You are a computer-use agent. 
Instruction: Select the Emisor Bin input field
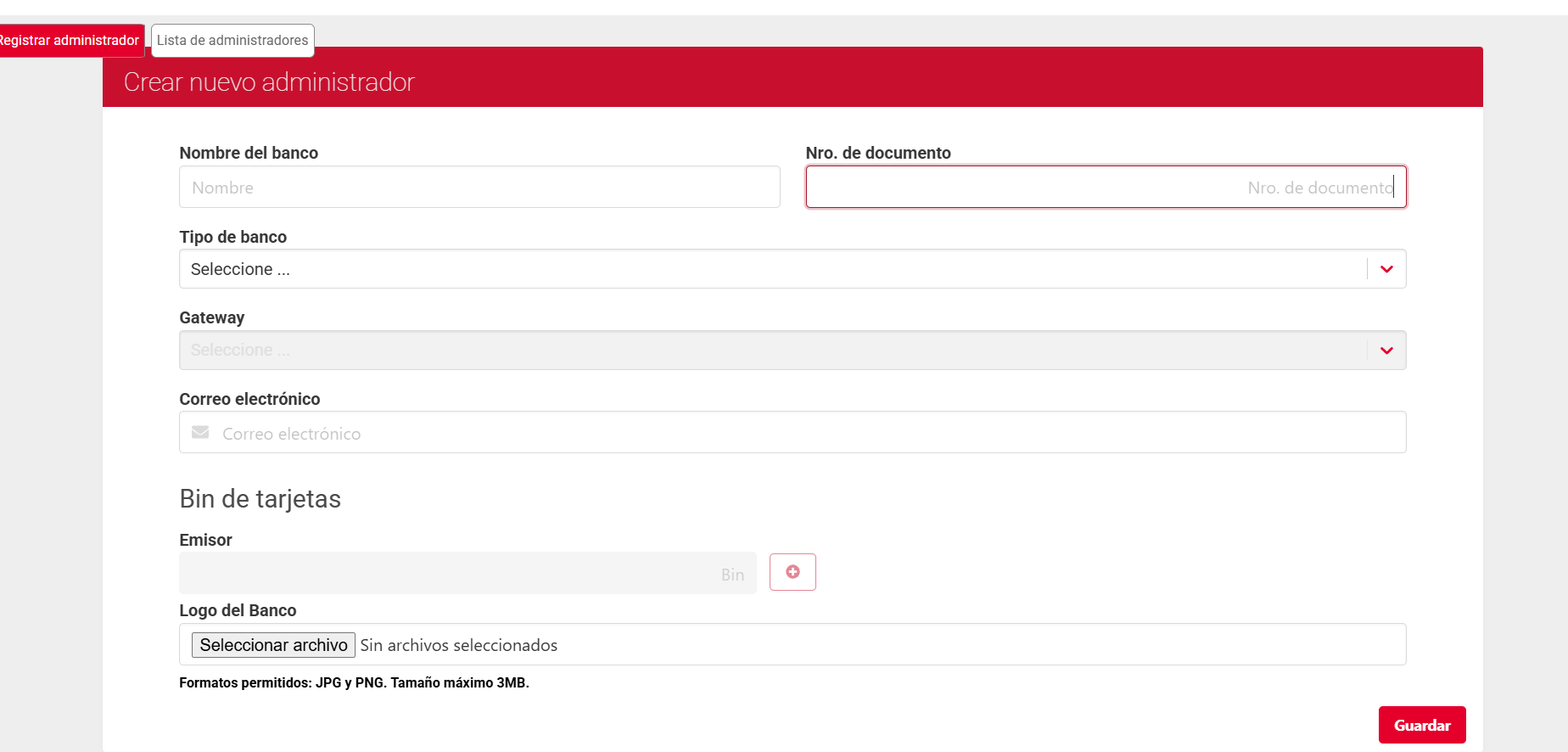(467, 574)
